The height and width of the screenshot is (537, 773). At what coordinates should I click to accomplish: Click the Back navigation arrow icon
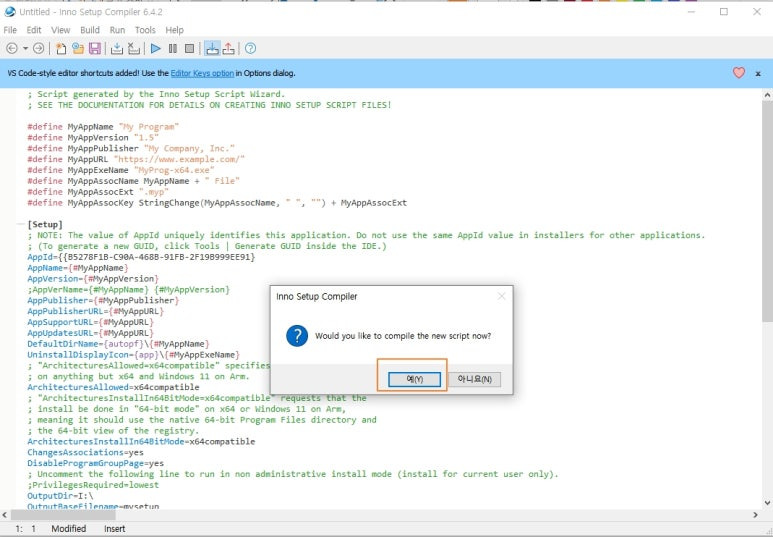click(12, 48)
